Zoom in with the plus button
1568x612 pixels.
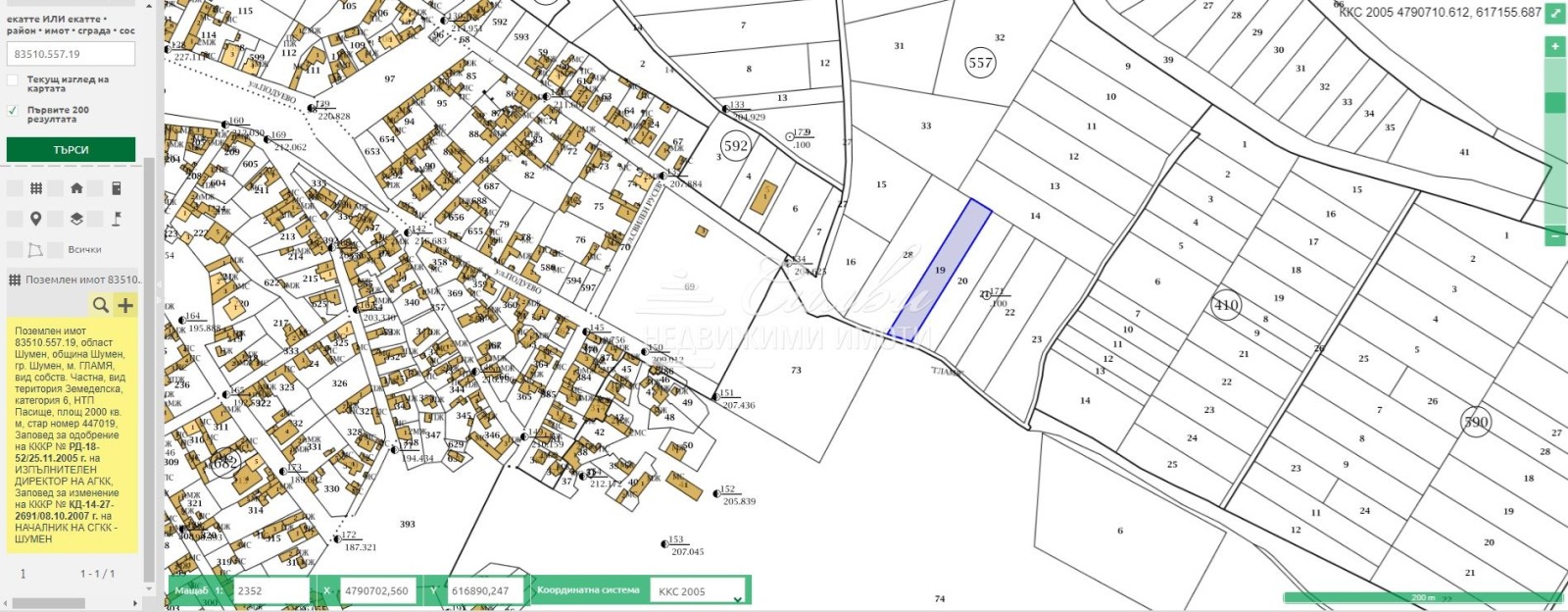[x=1555, y=47]
